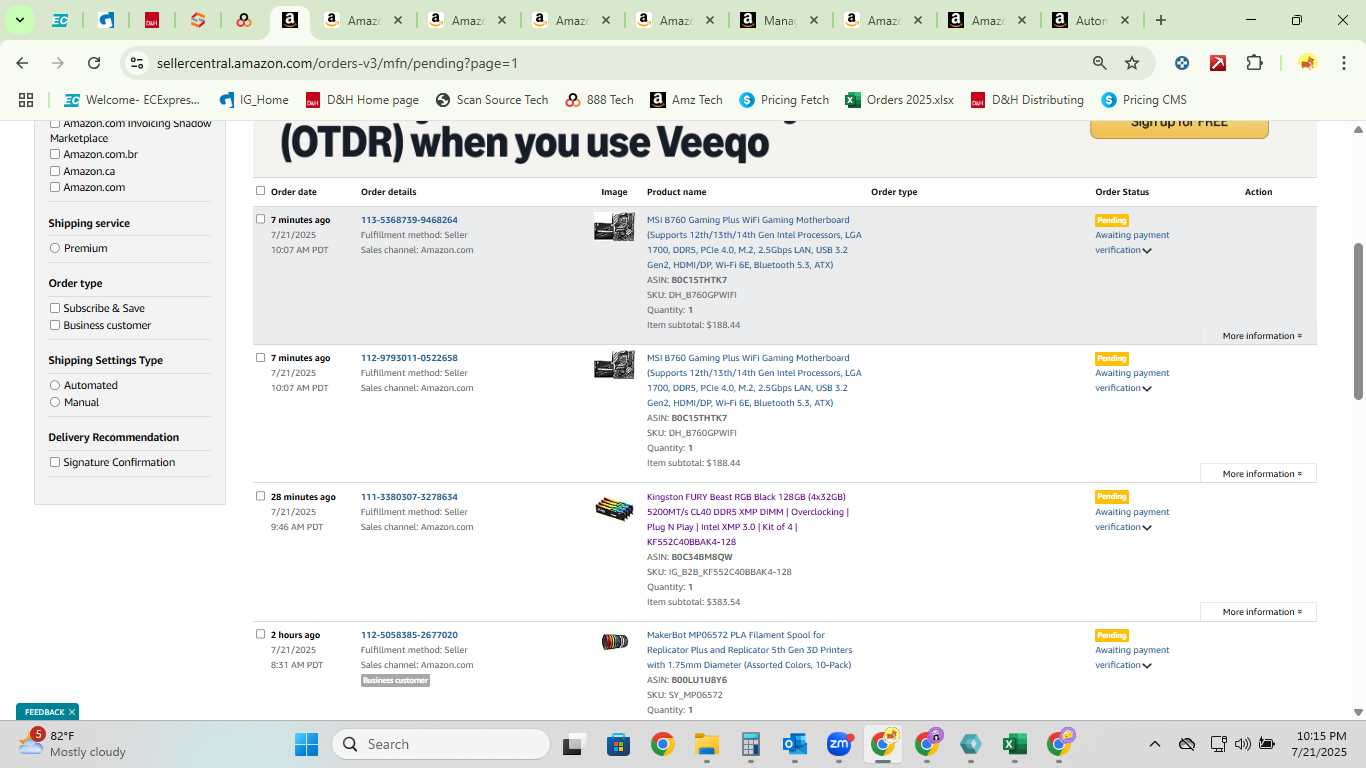Screen dimensions: 1366x768
Task: Tick the select-all orders checkbox in header
Action: coord(261,191)
